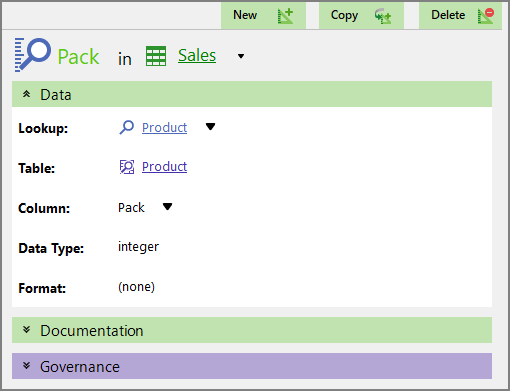Open the Lookup Product dropdown arrow
510x391 pixels.
(x=210, y=127)
